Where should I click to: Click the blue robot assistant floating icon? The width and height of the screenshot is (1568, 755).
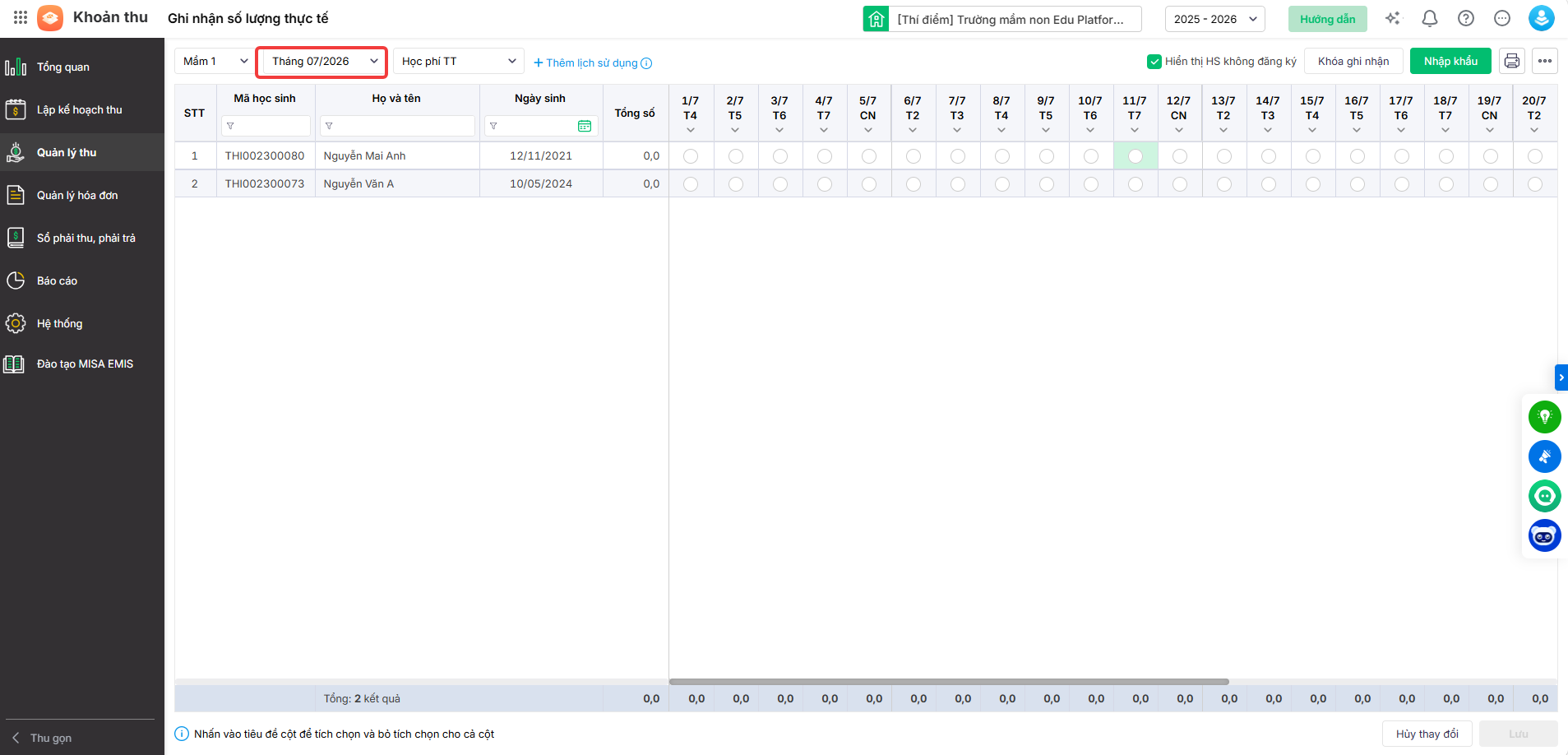[1545, 535]
